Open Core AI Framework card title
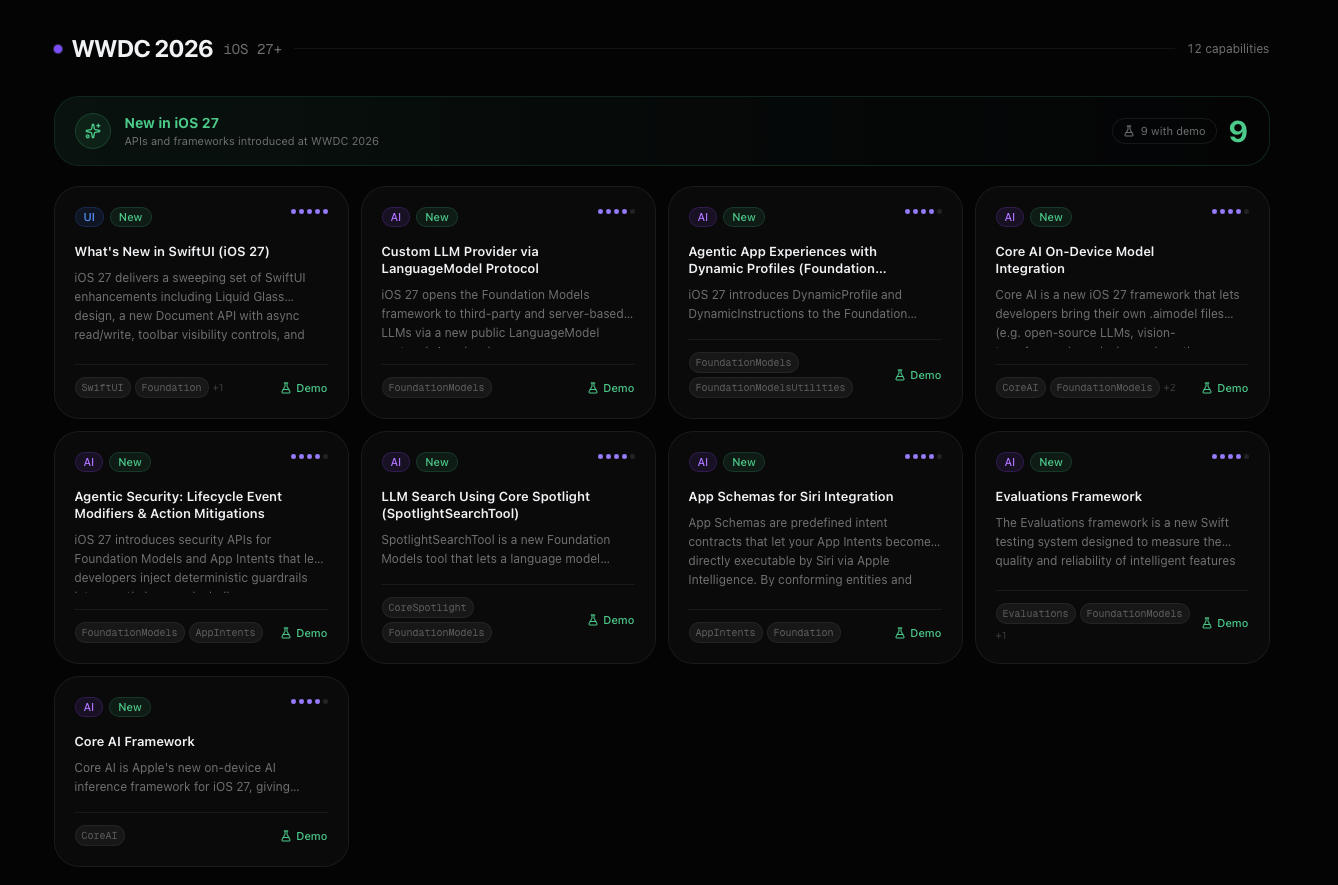 [135, 742]
